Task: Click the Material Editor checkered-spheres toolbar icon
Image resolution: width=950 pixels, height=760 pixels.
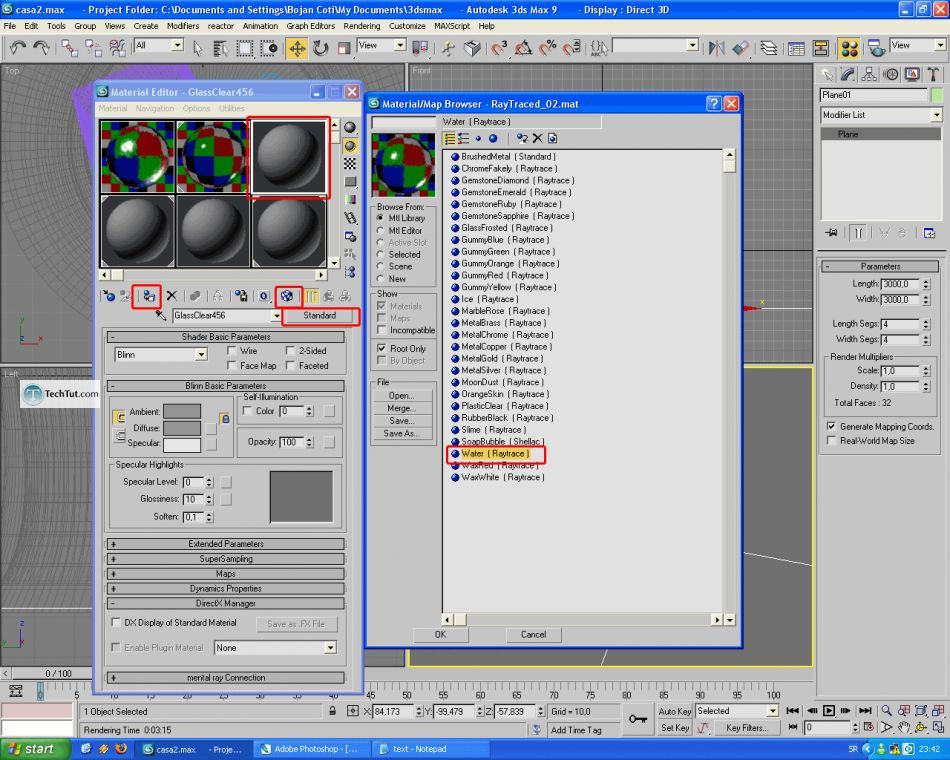Action: click(x=849, y=48)
